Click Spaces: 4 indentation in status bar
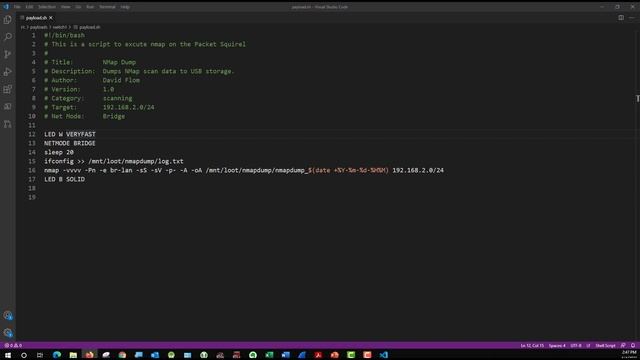The width and height of the screenshot is (640, 360). (557, 346)
